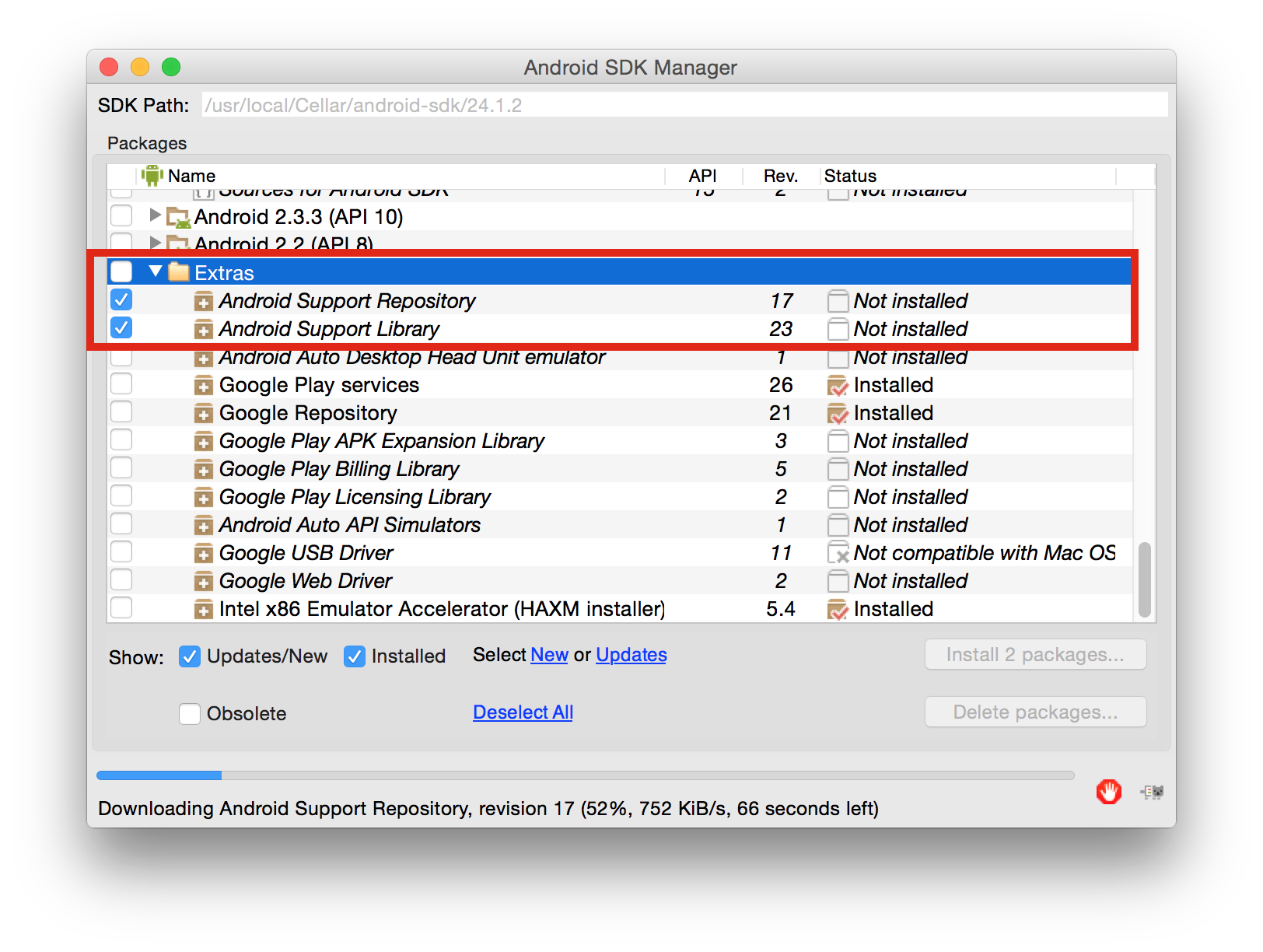
Task: Click the Google Repository package icon
Action: [x=203, y=413]
